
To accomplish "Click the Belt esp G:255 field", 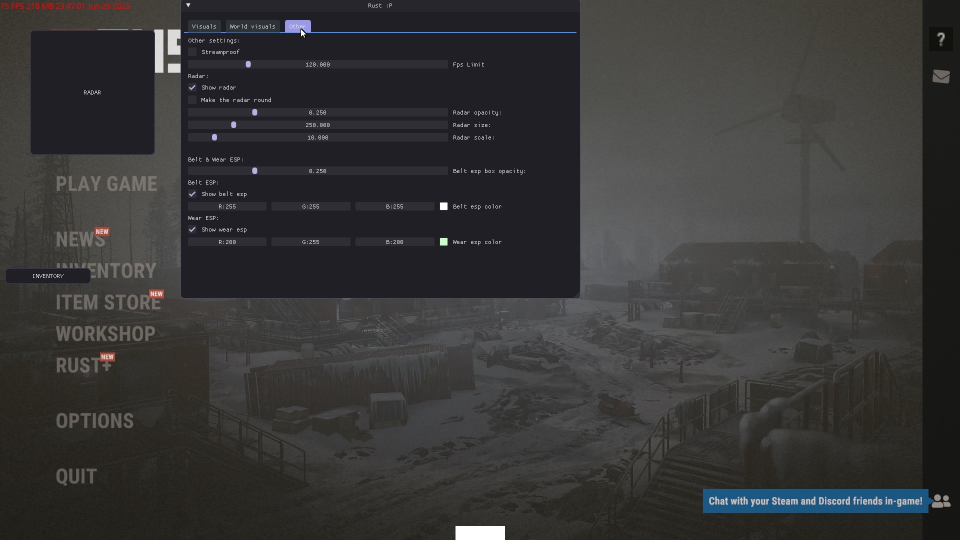I will pyautogui.click(x=311, y=206).
